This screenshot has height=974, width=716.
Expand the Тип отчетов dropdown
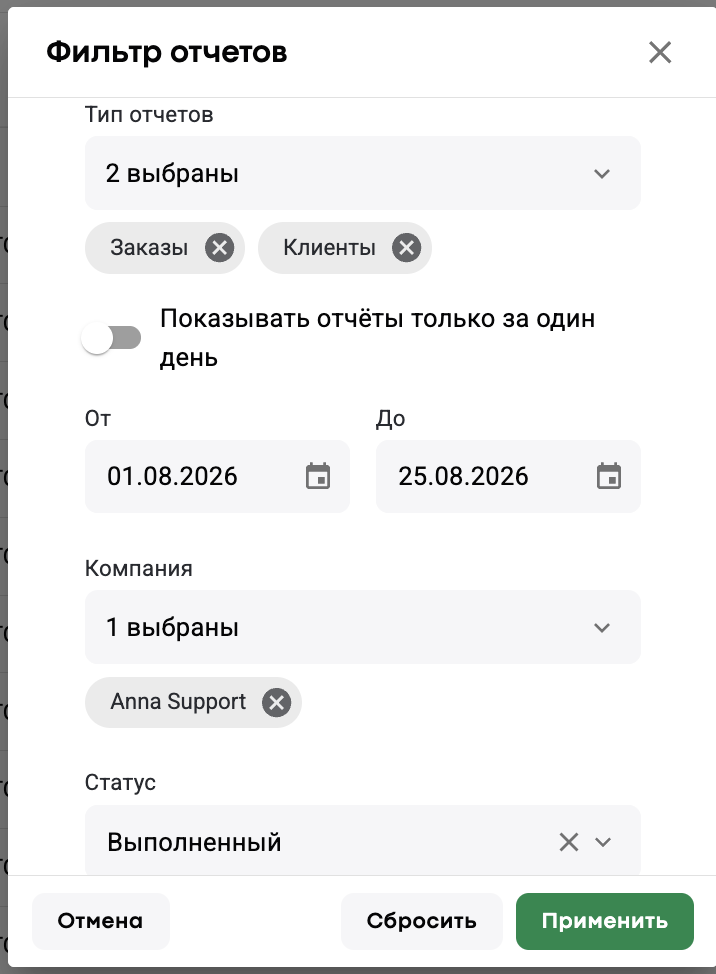point(363,173)
